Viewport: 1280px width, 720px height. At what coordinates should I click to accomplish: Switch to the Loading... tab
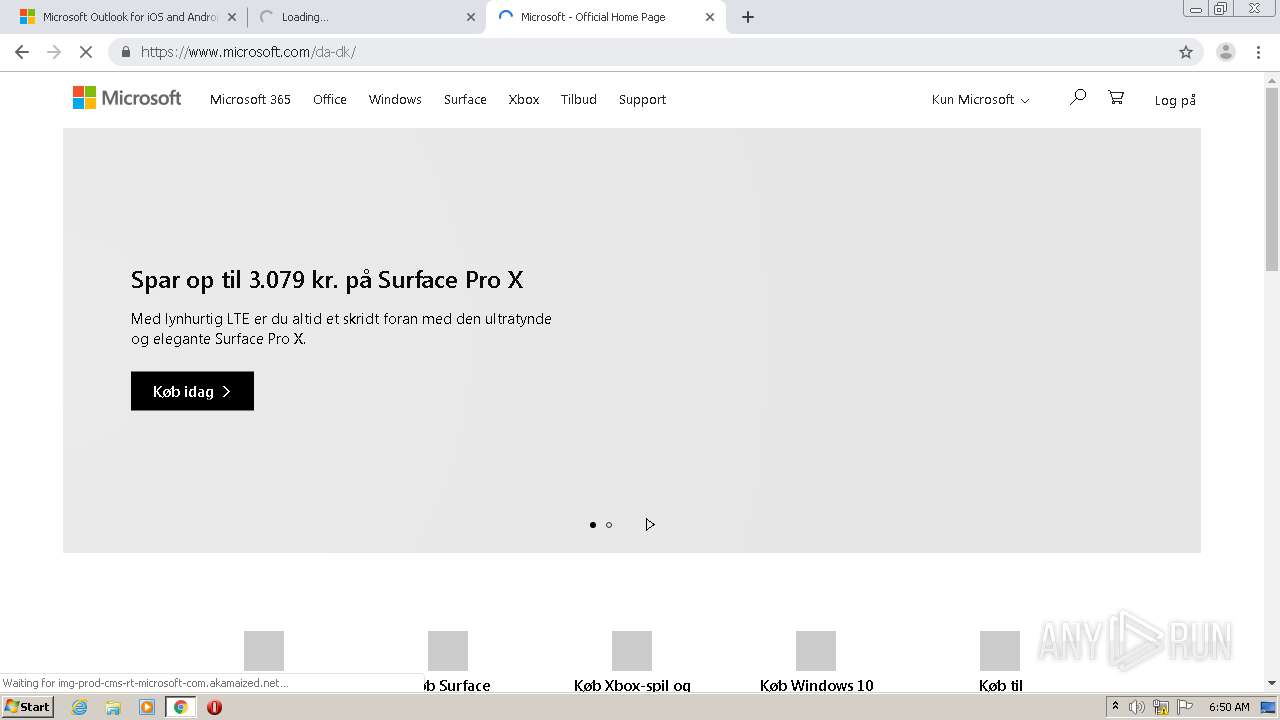coord(366,17)
